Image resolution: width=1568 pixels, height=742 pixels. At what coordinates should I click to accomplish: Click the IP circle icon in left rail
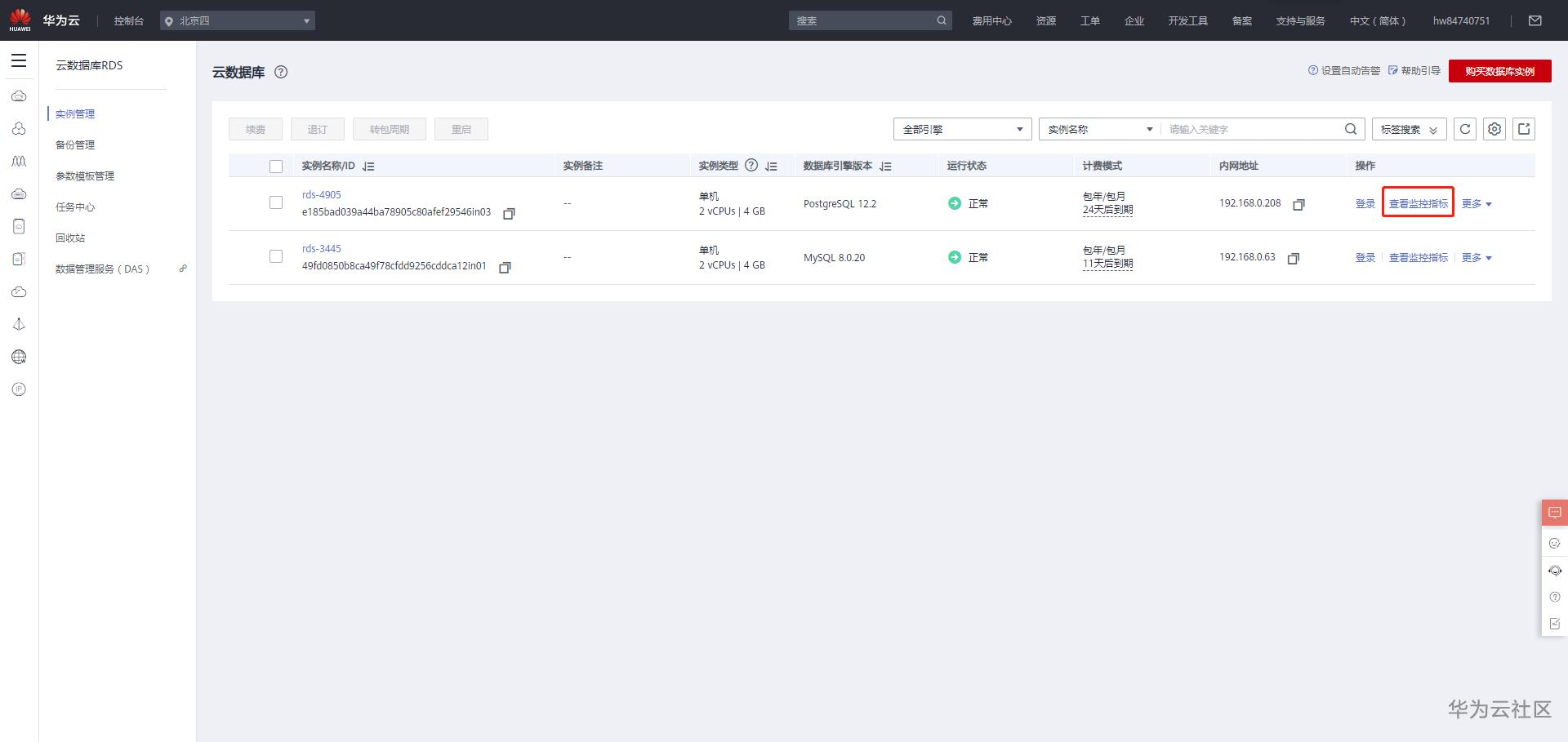pos(19,389)
